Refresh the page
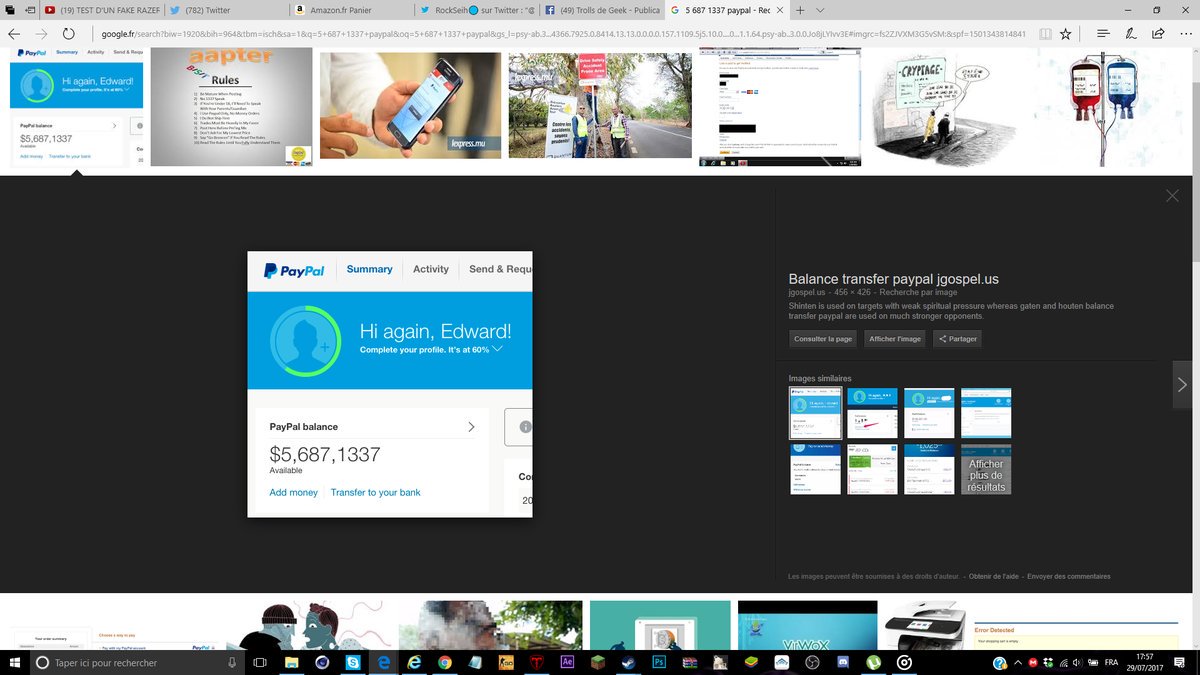The height and width of the screenshot is (675, 1200). (69, 33)
